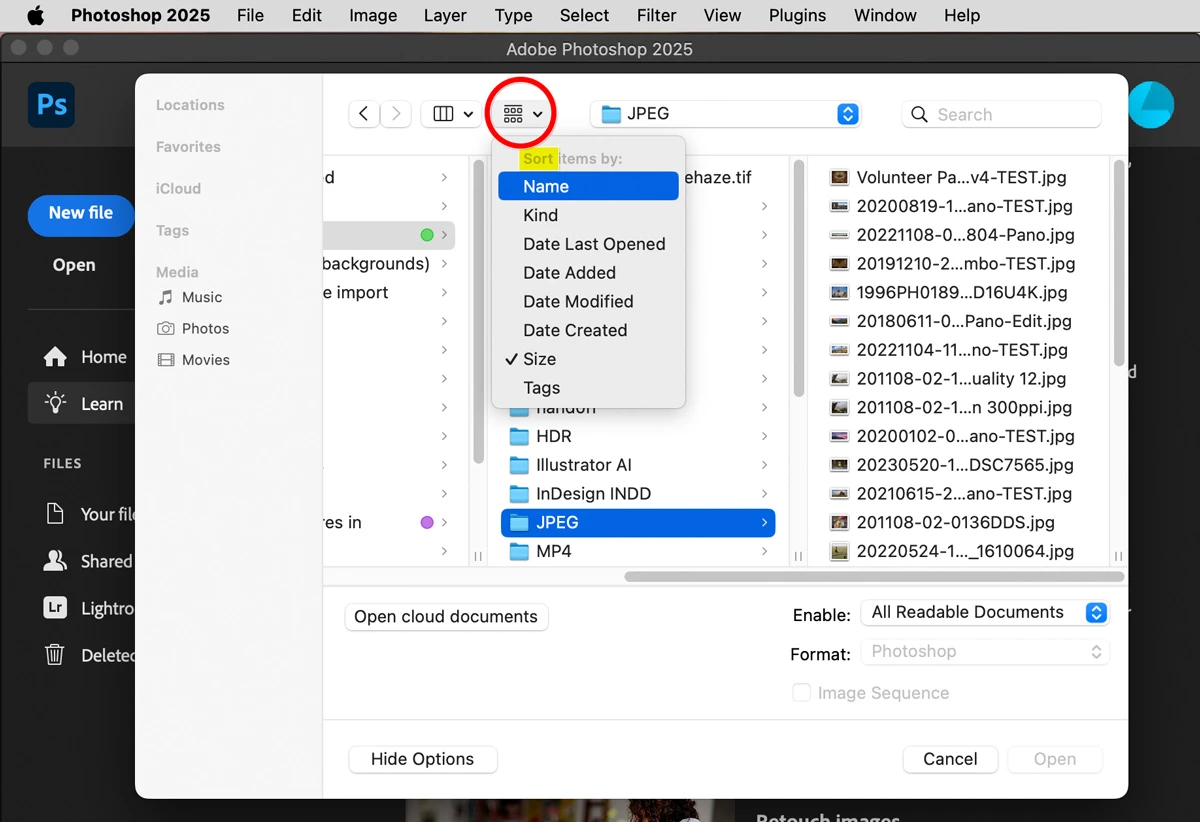The height and width of the screenshot is (822, 1200).
Task: Select file 20180611-0...Pano-Edit.jpg
Action: 951,321
